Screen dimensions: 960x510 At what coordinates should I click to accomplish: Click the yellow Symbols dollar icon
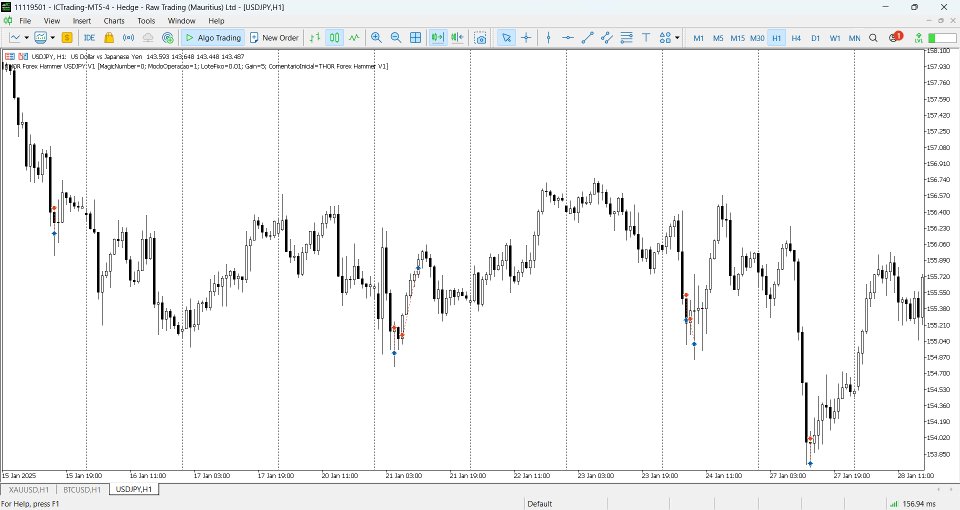click(x=67, y=37)
